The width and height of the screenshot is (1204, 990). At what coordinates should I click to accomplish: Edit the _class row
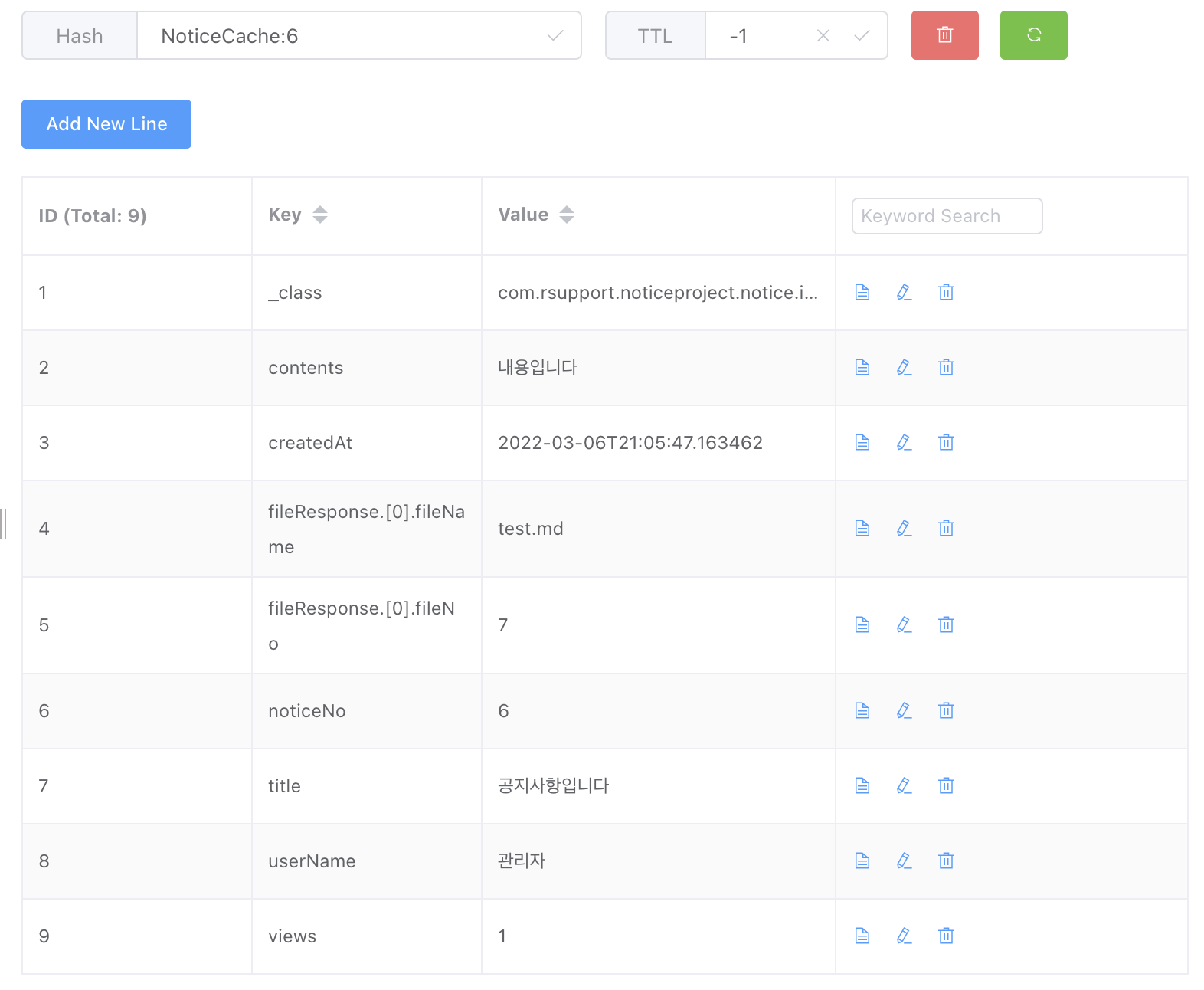[x=904, y=292]
